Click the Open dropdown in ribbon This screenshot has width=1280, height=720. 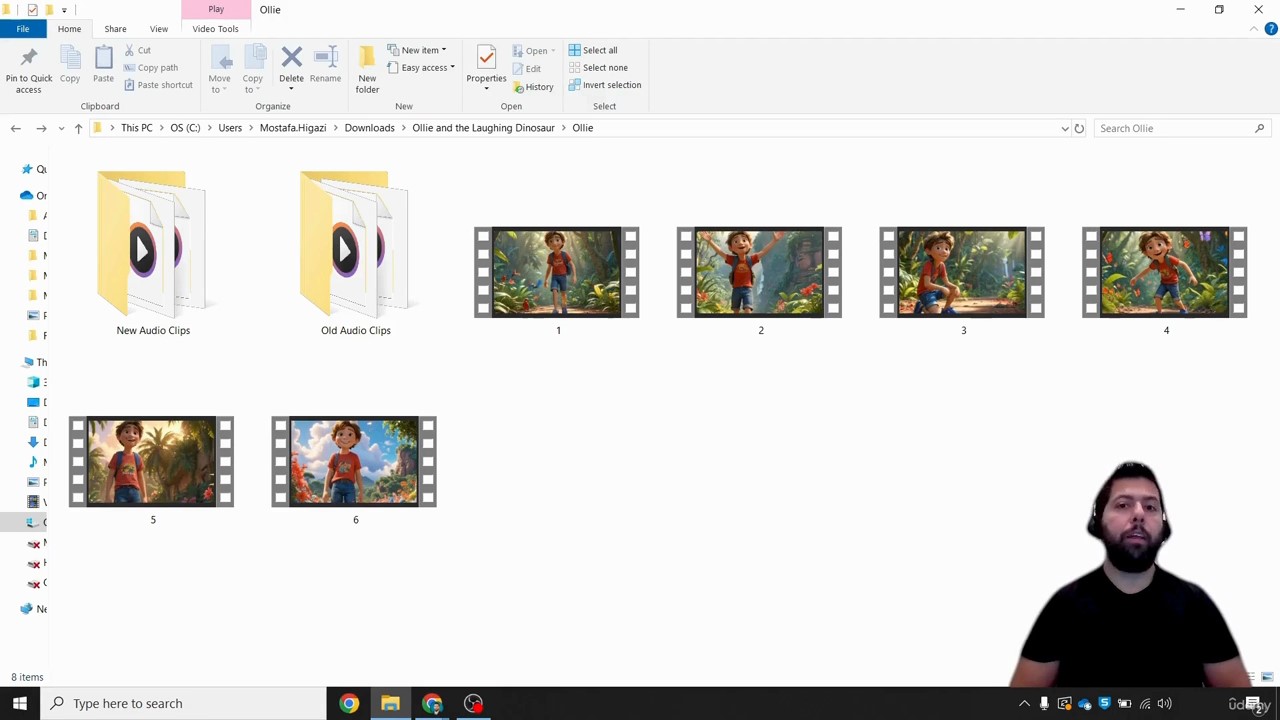[x=534, y=51]
